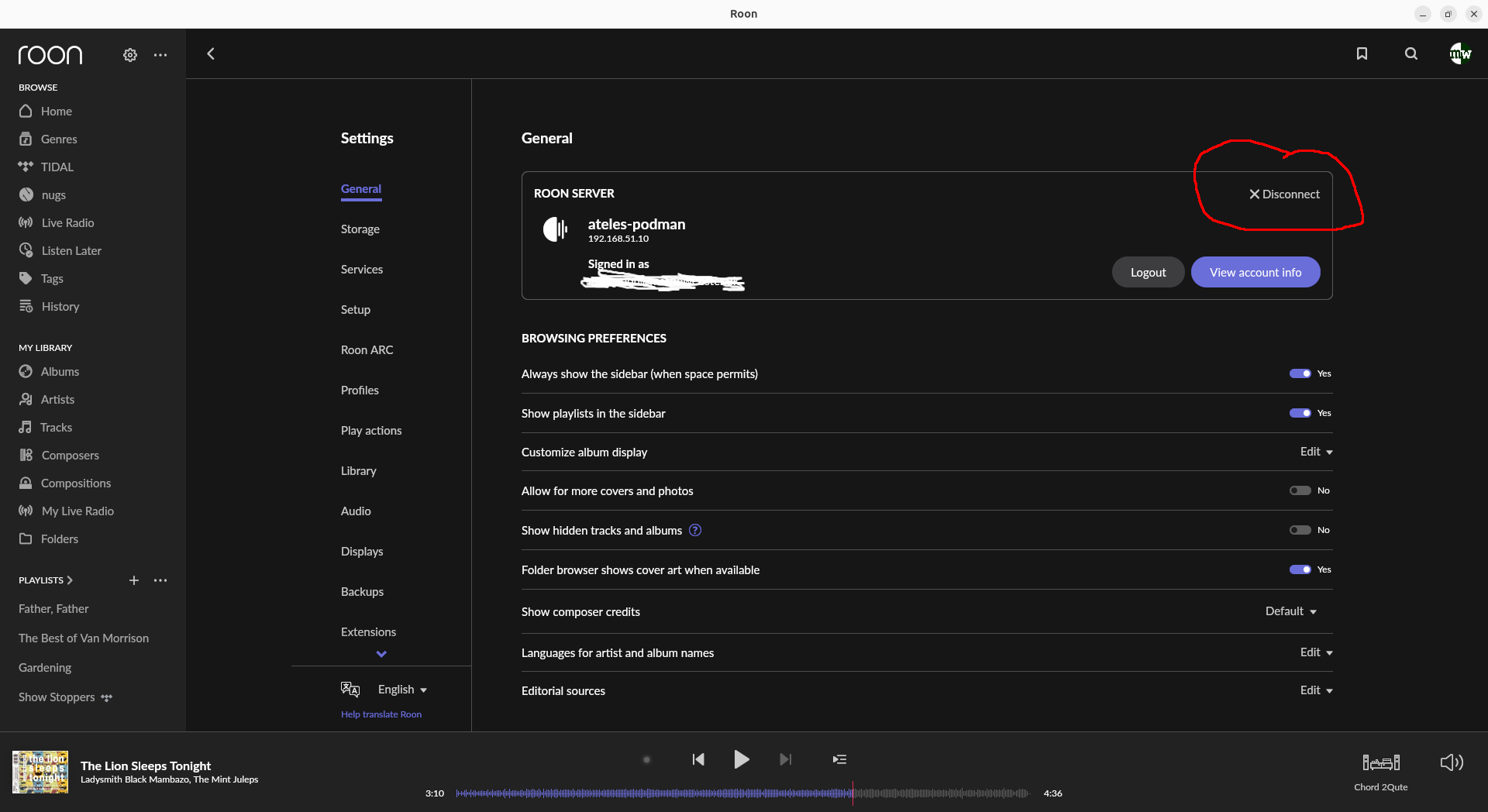The height and width of the screenshot is (812, 1488).
Task: Click the Roon logo in the sidebar
Action: (x=50, y=55)
